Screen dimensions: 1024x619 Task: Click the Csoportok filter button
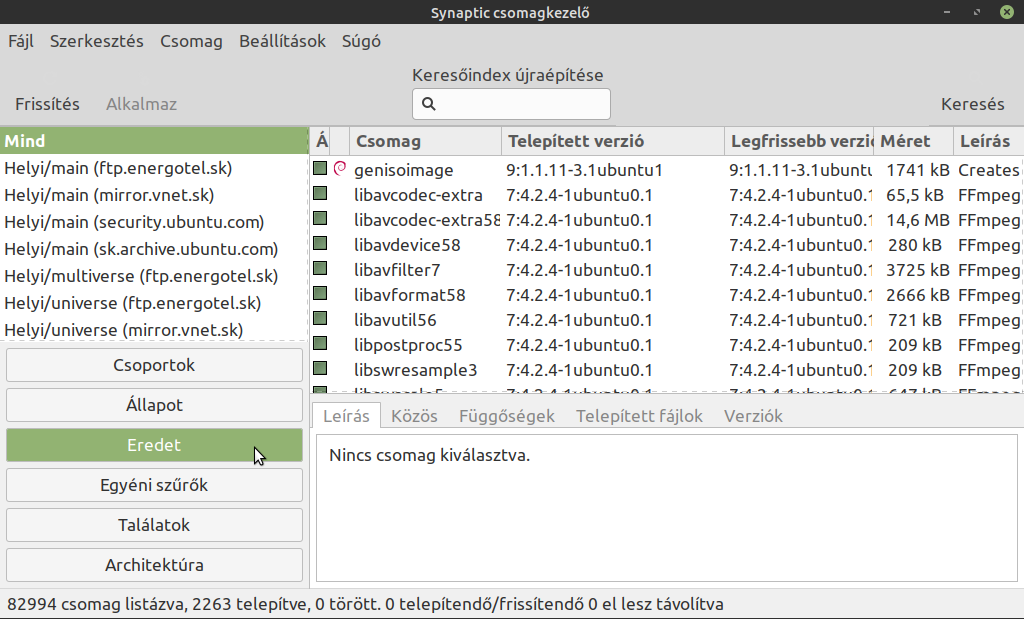[x=154, y=365]
